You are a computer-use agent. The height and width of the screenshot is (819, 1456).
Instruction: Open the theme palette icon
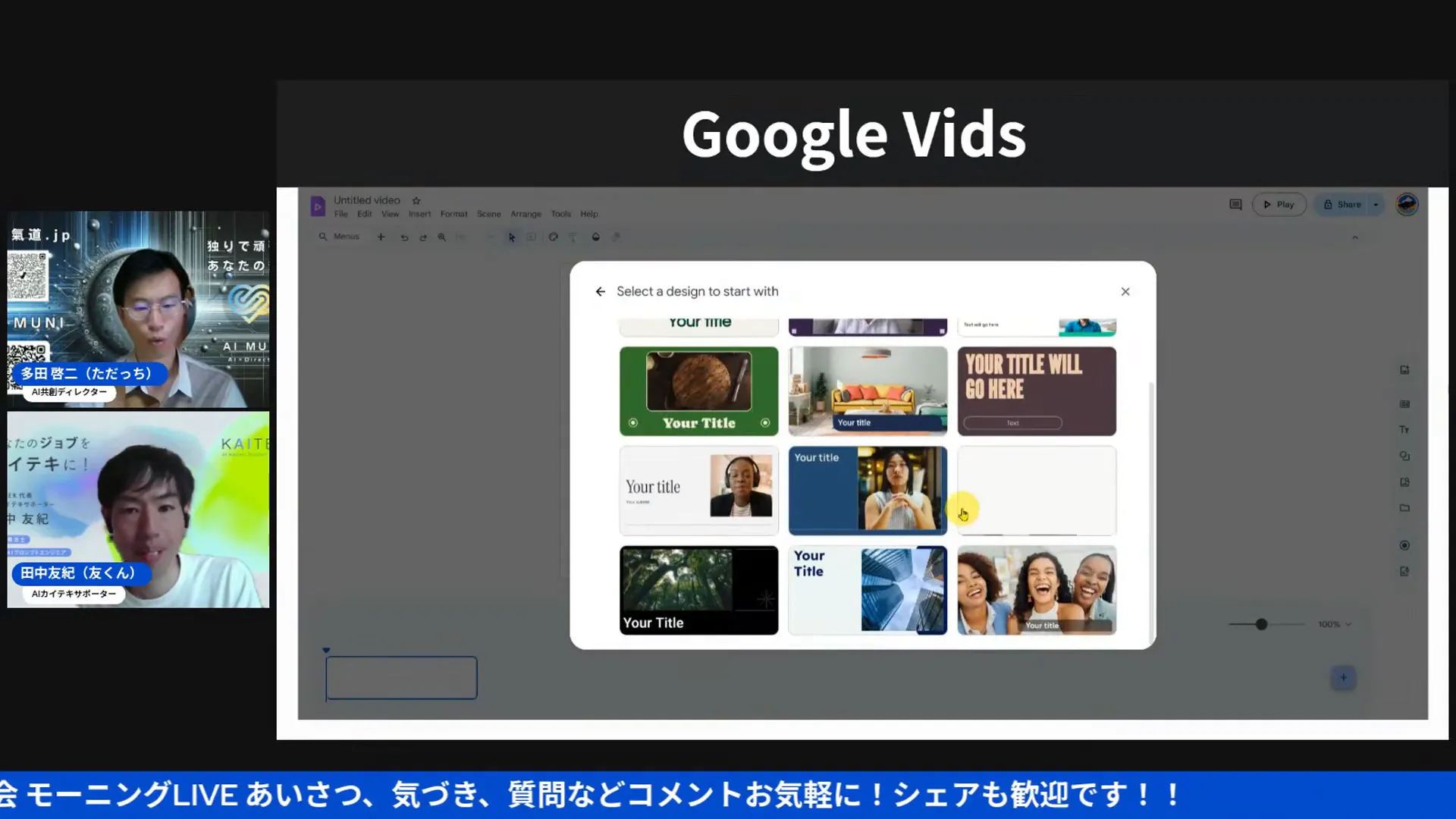click(x=554, y=237)
